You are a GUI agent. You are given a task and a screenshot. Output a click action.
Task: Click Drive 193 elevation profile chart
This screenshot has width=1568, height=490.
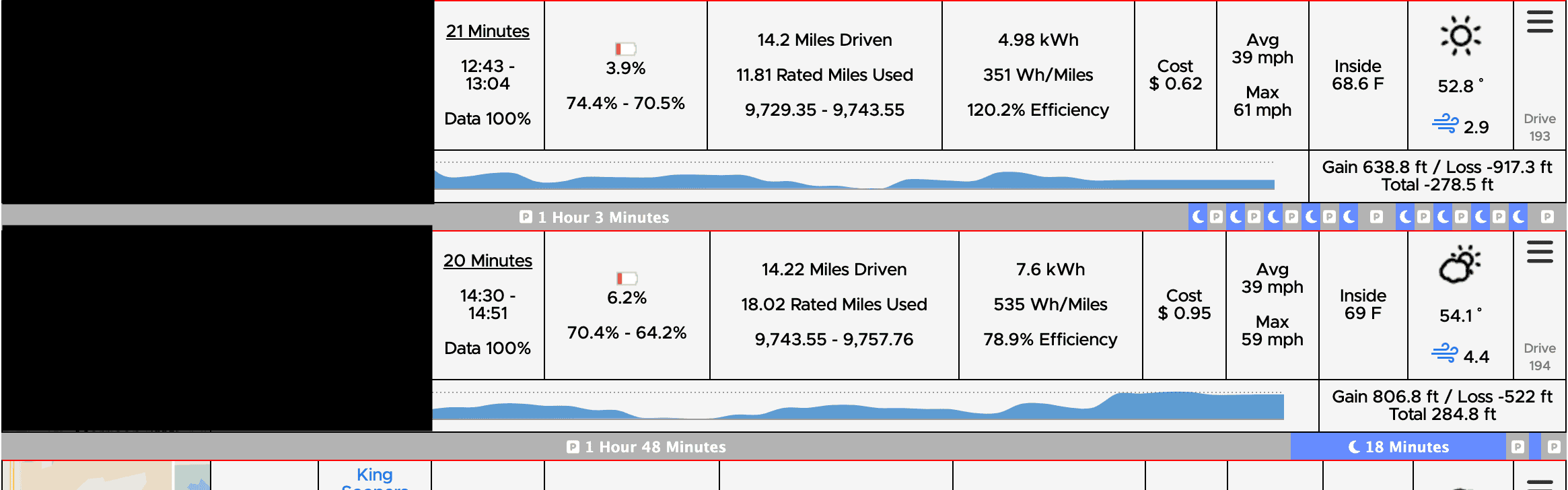[855, 176]
